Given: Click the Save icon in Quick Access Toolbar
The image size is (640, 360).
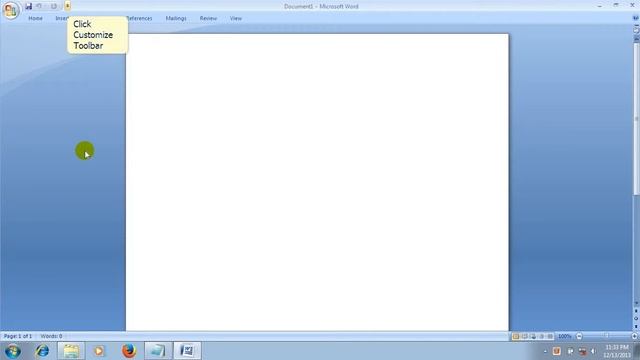Looking at the screenshot, I should [28, 6].
